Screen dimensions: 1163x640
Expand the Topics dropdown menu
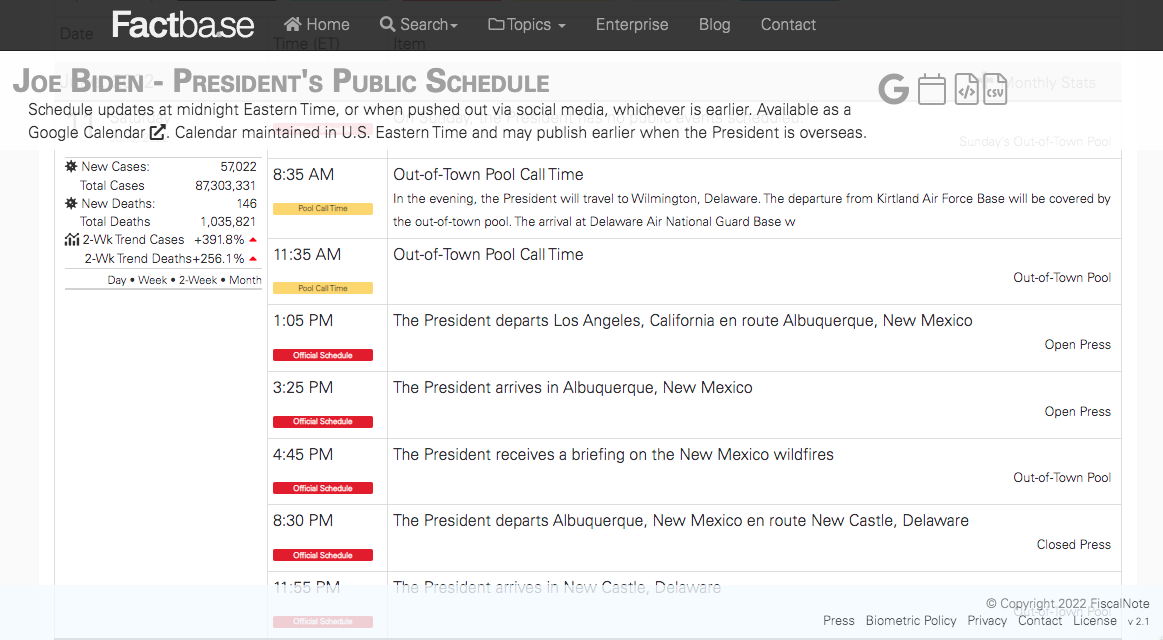pos(527,24)
